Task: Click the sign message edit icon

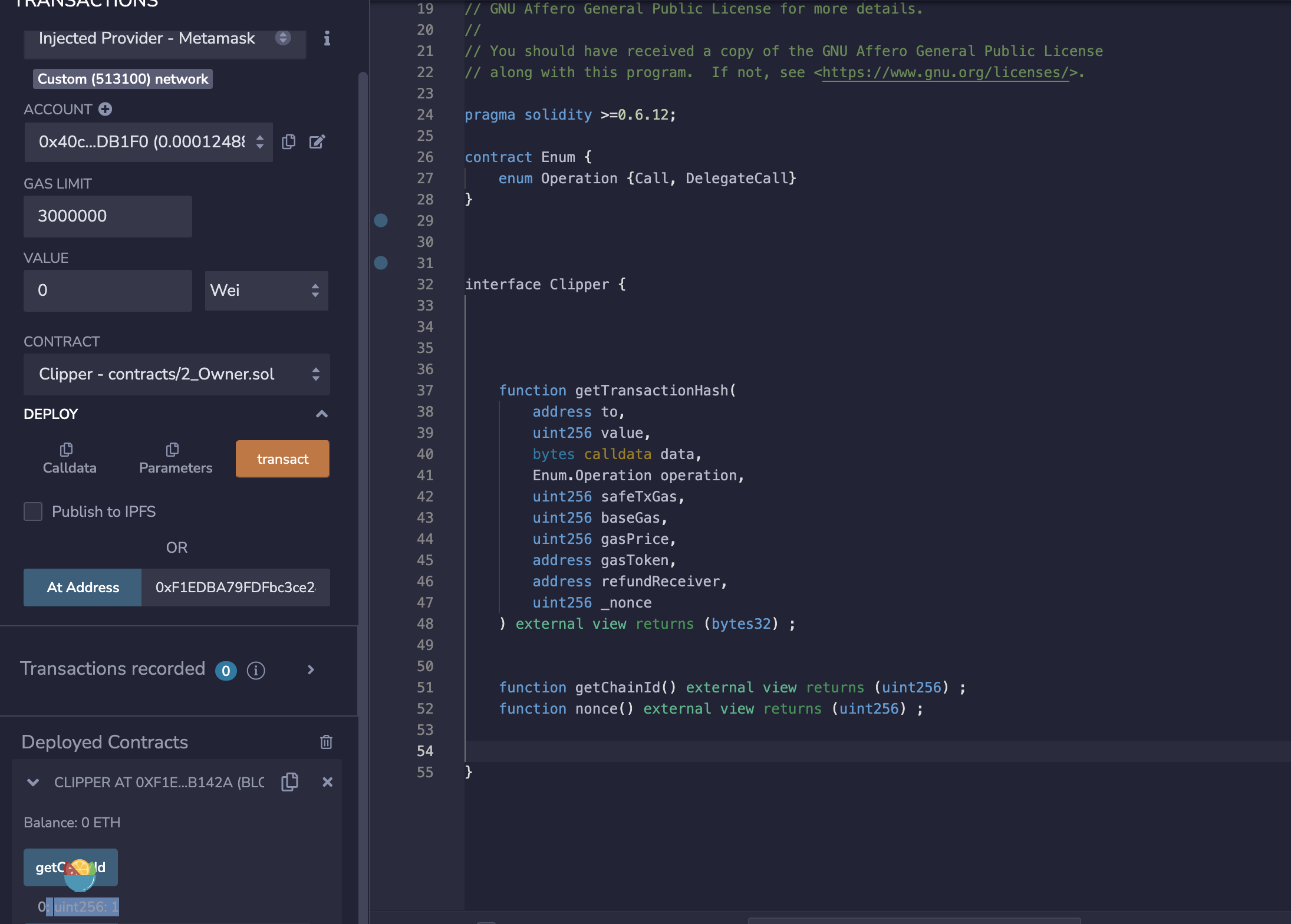Action: [317, 141]
